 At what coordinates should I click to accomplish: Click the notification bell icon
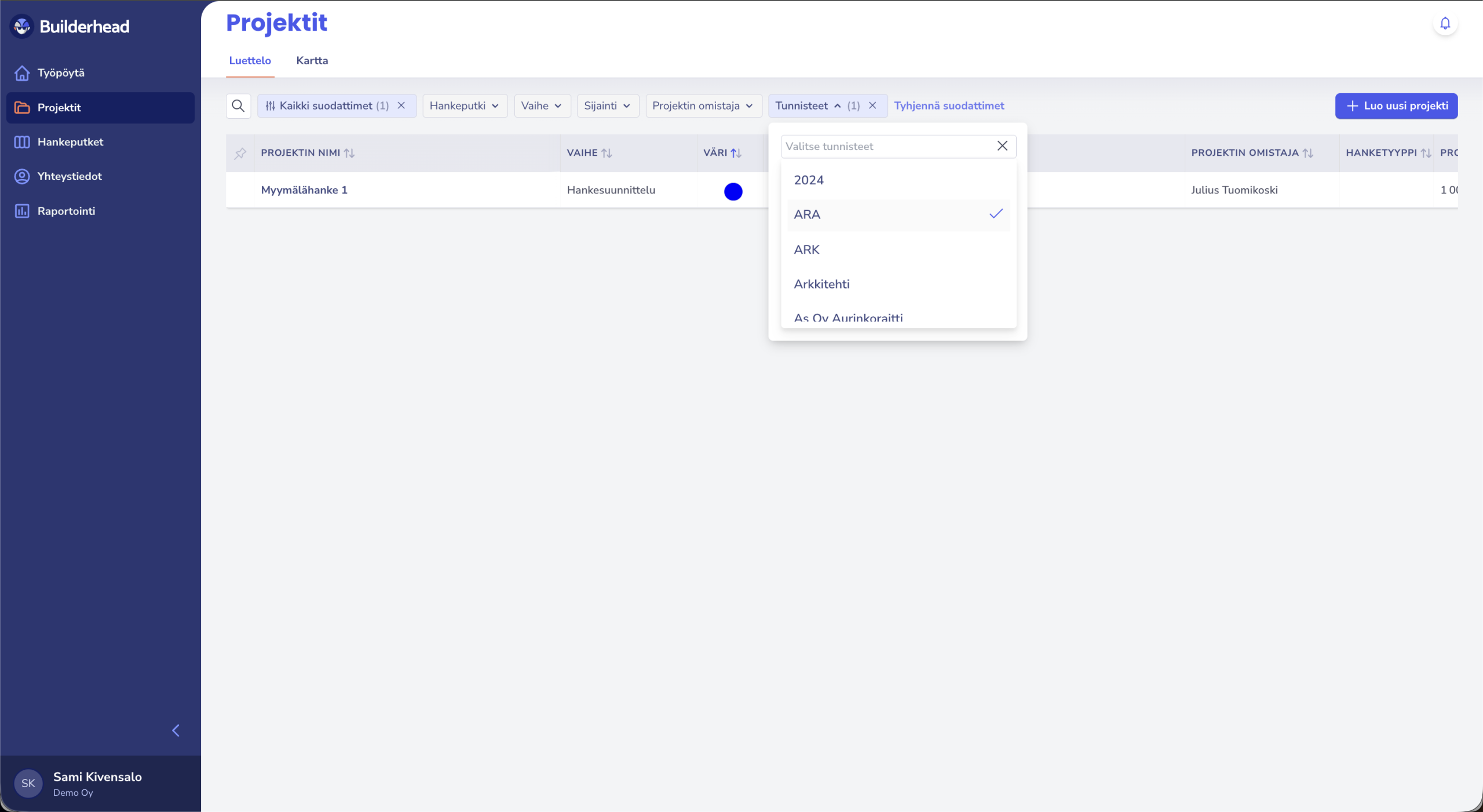click(x=1445, y=23)
